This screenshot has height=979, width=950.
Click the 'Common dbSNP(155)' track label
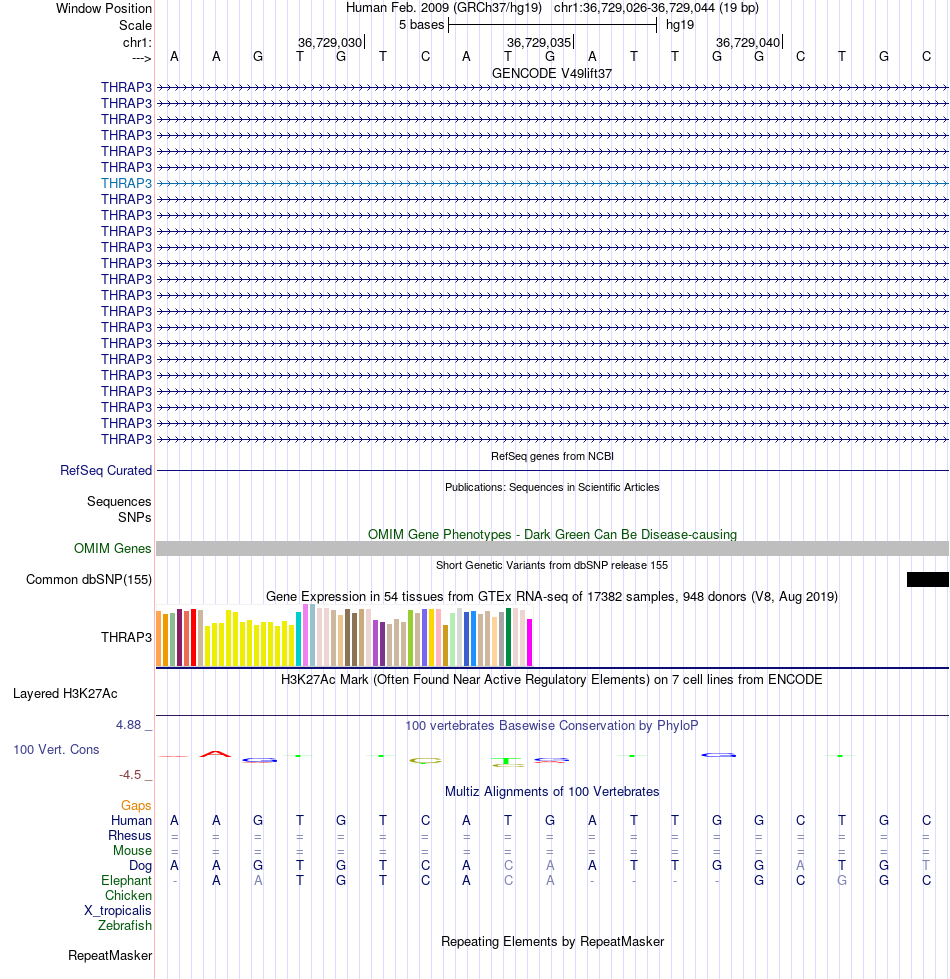89,579
